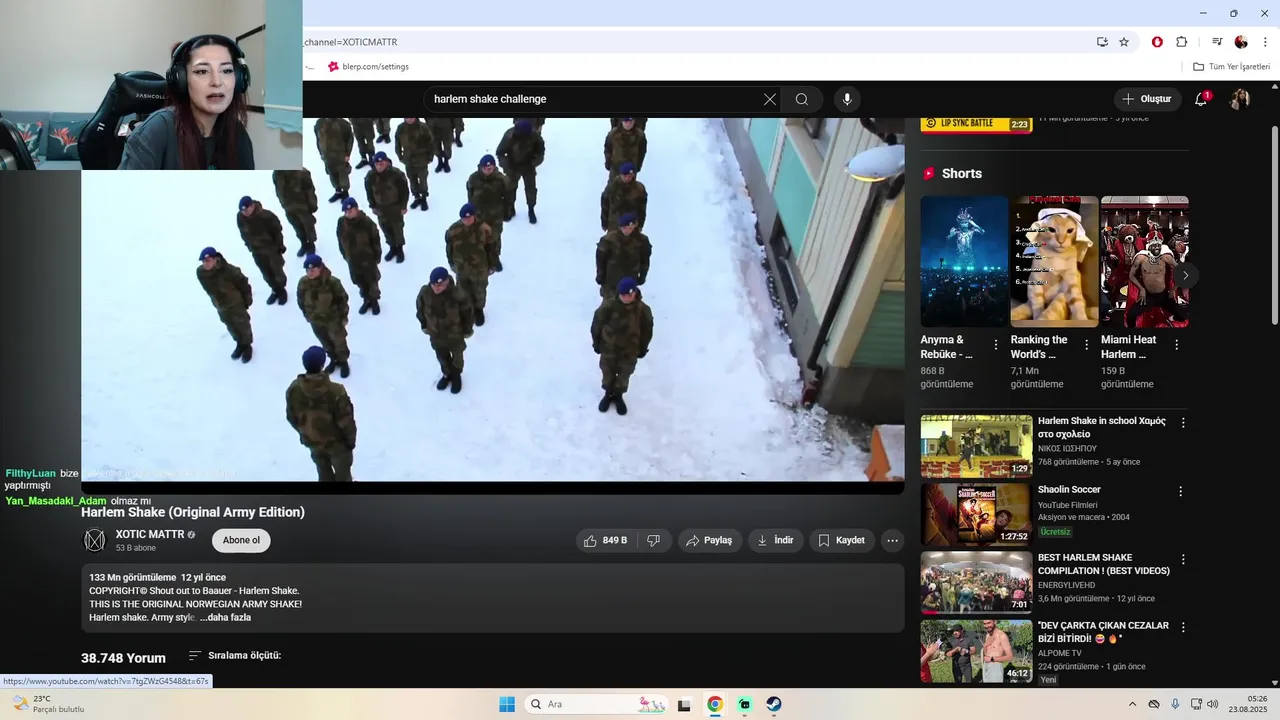Viewport: 1280px width, 720px height.
Task: Open BEST HARLEM SHAKE COMPILATION title
Action: (1103, 564)
